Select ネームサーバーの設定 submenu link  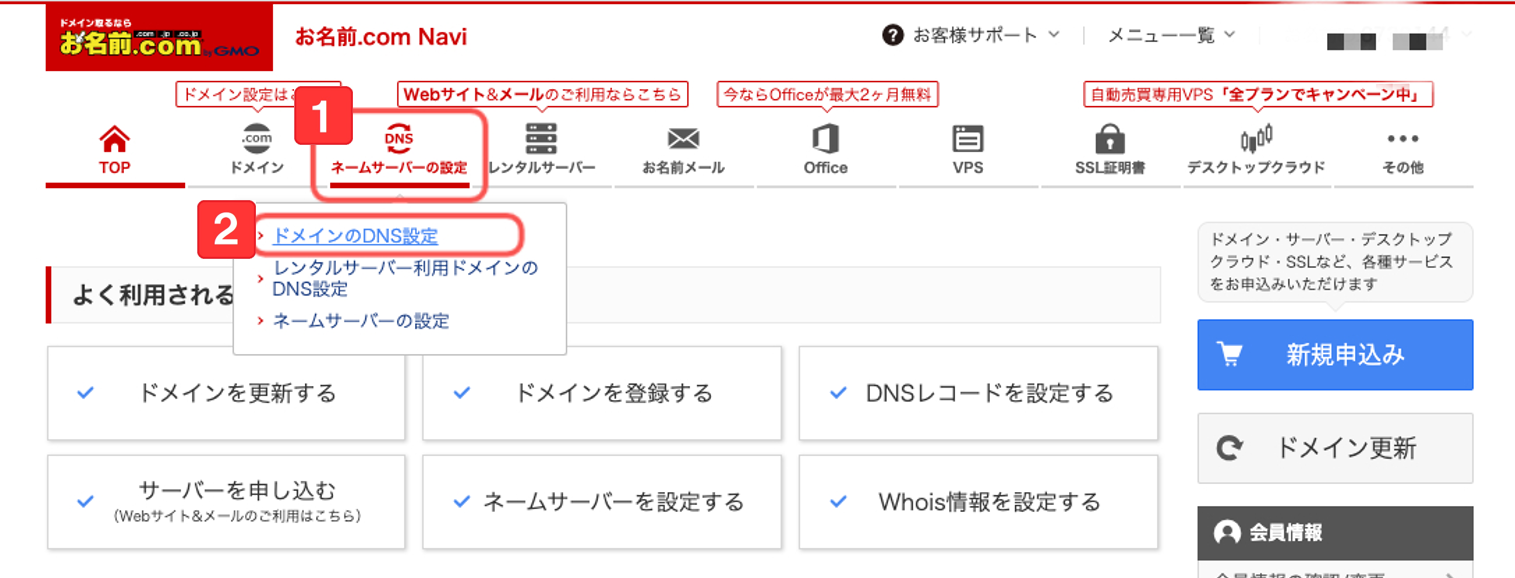coord(361,321)
